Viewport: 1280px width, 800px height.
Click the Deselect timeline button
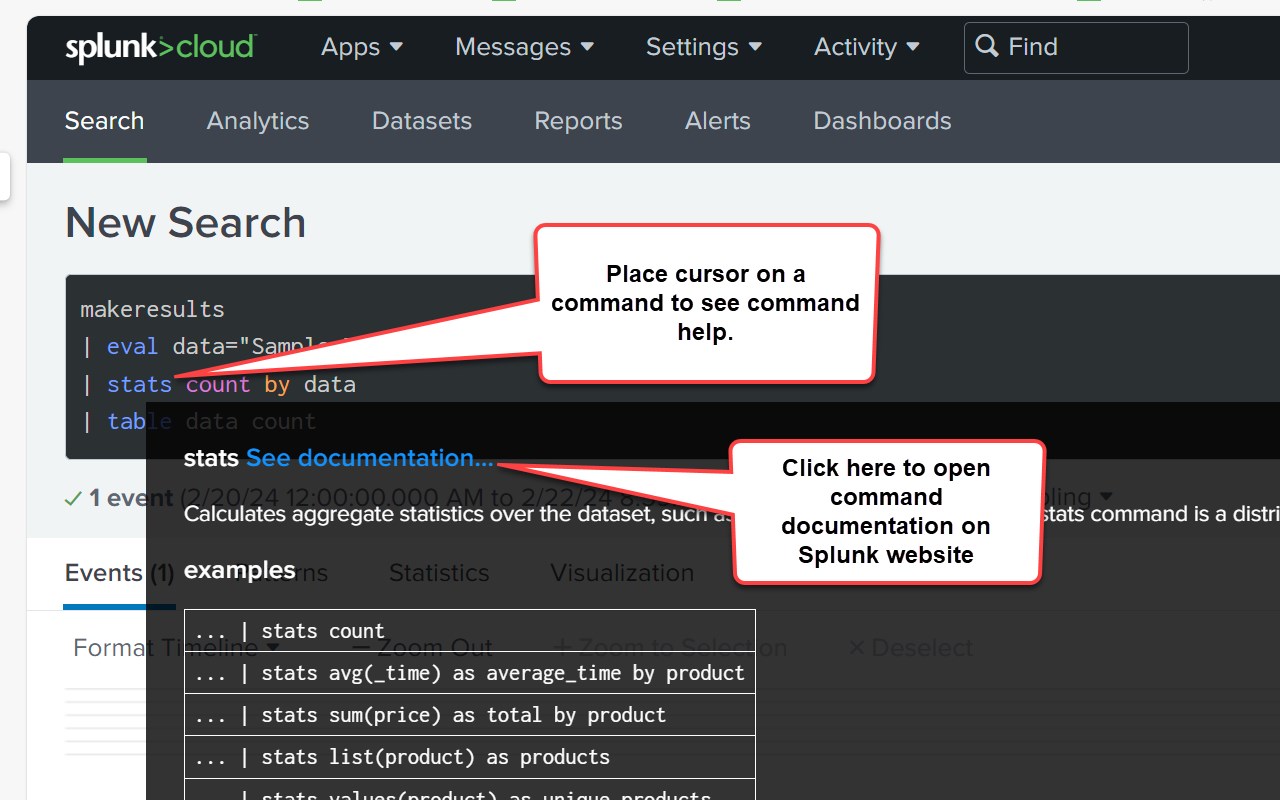pyautogui.click(x=910, y=648)
